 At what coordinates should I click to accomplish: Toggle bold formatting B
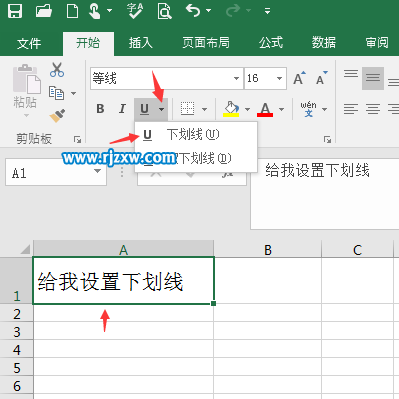click(x=100, y=109)
